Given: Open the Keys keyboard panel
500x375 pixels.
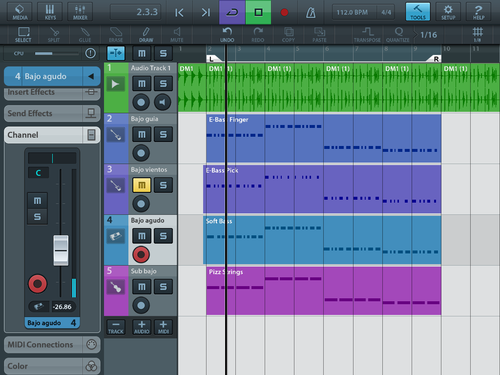Looking at the screenshot, I should pos(50,12).
